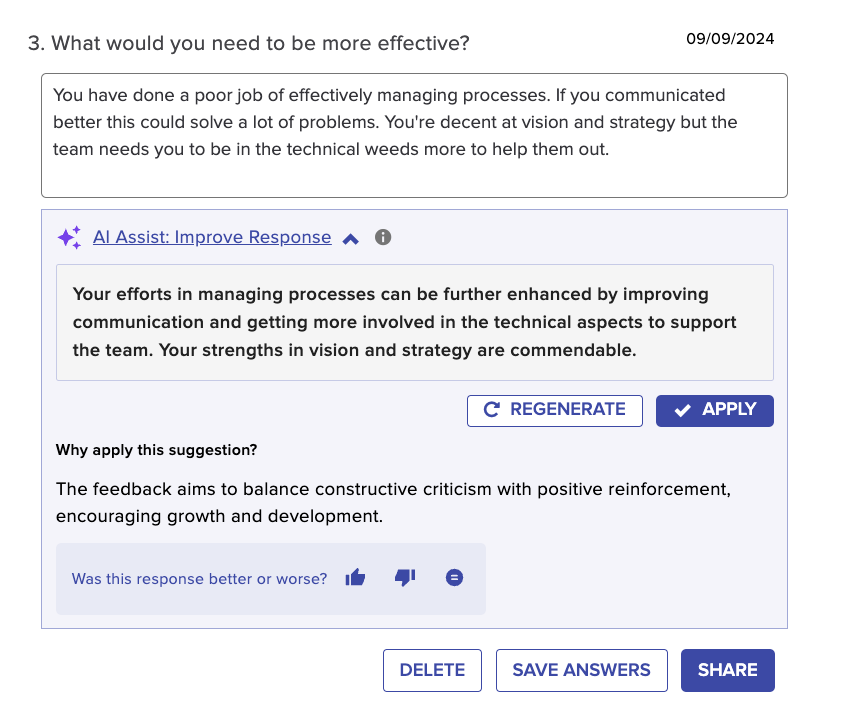Apply the AI suggestion
This screenshot has width=850, height=720.
click(714, 411)
